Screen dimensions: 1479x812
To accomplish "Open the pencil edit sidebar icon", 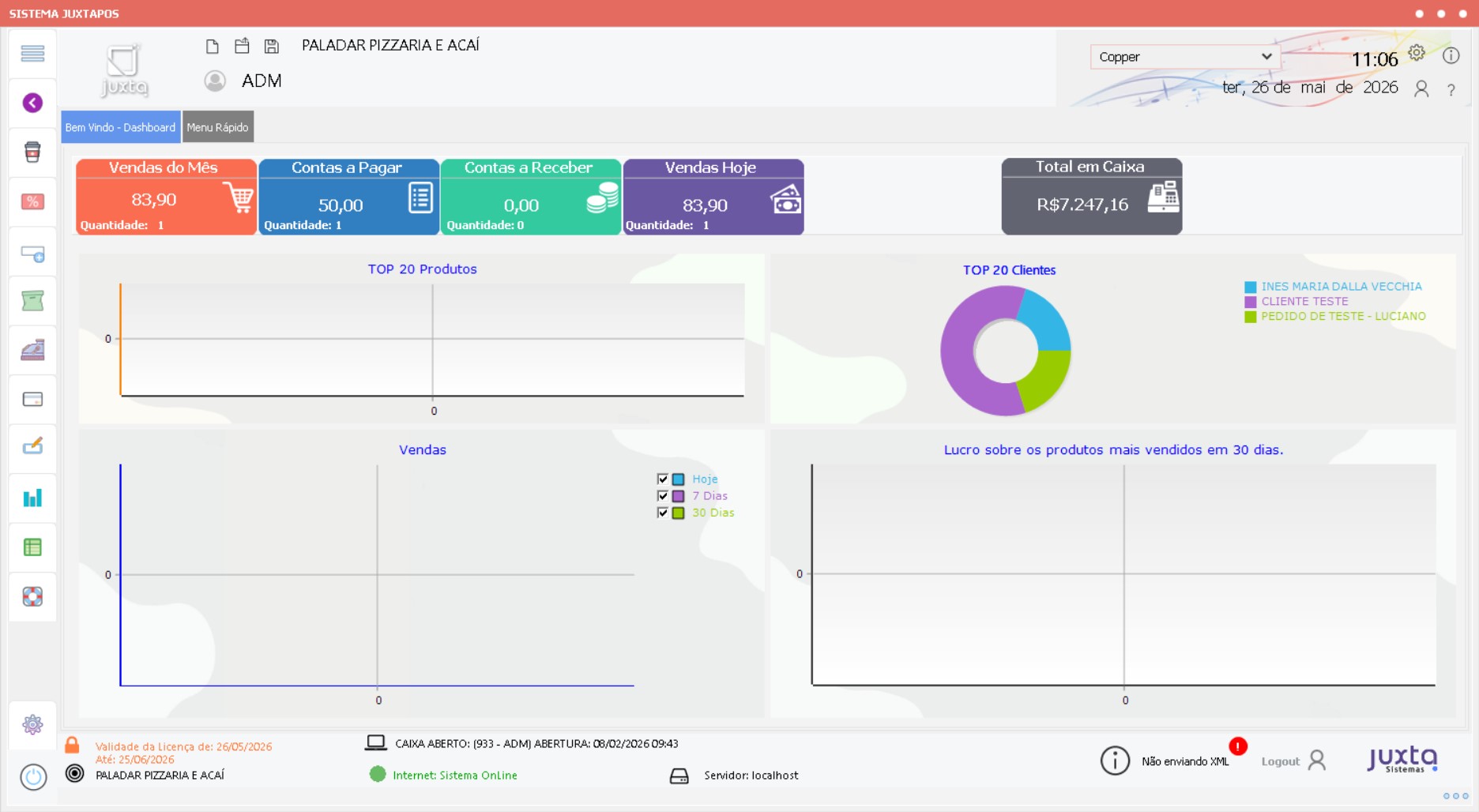I will click(32, 446).
